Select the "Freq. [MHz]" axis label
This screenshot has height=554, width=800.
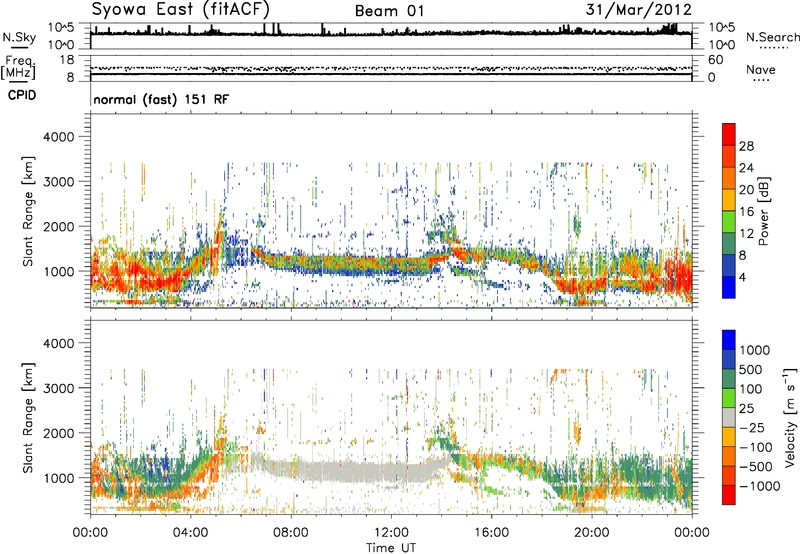click(18, 68)
